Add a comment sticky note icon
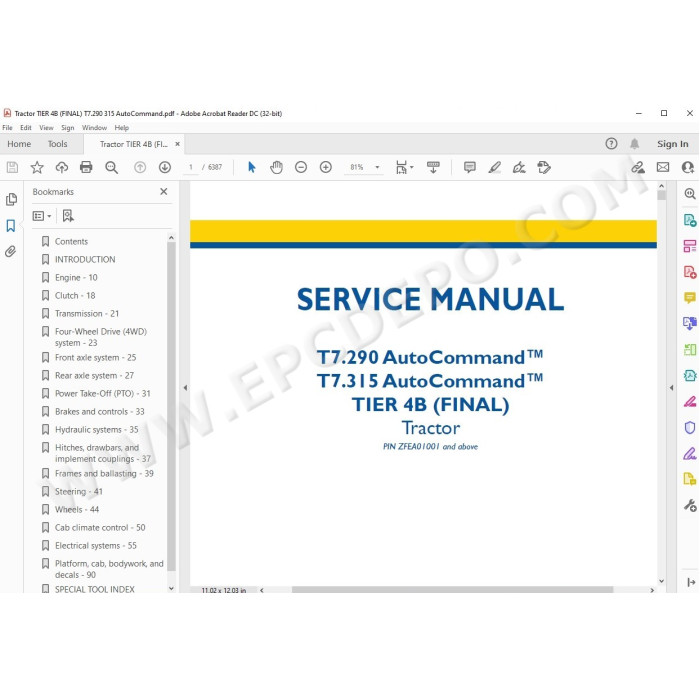The height and width of the screenshot is (700, 700). pos(470,167)
